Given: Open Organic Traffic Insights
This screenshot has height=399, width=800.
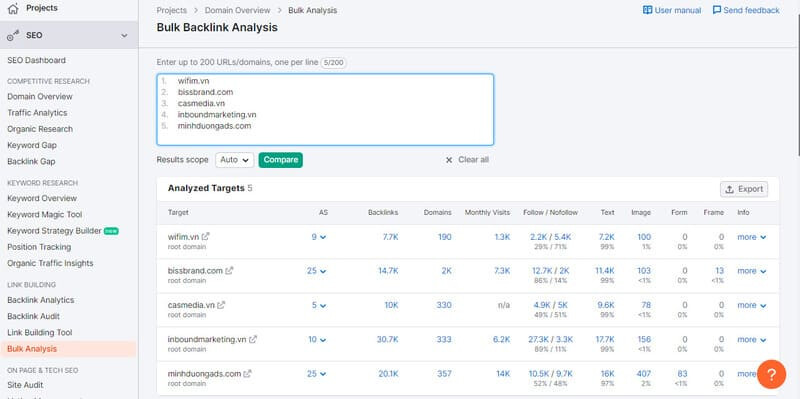Looking at the screenshot, I should click(x=50, y=263).
